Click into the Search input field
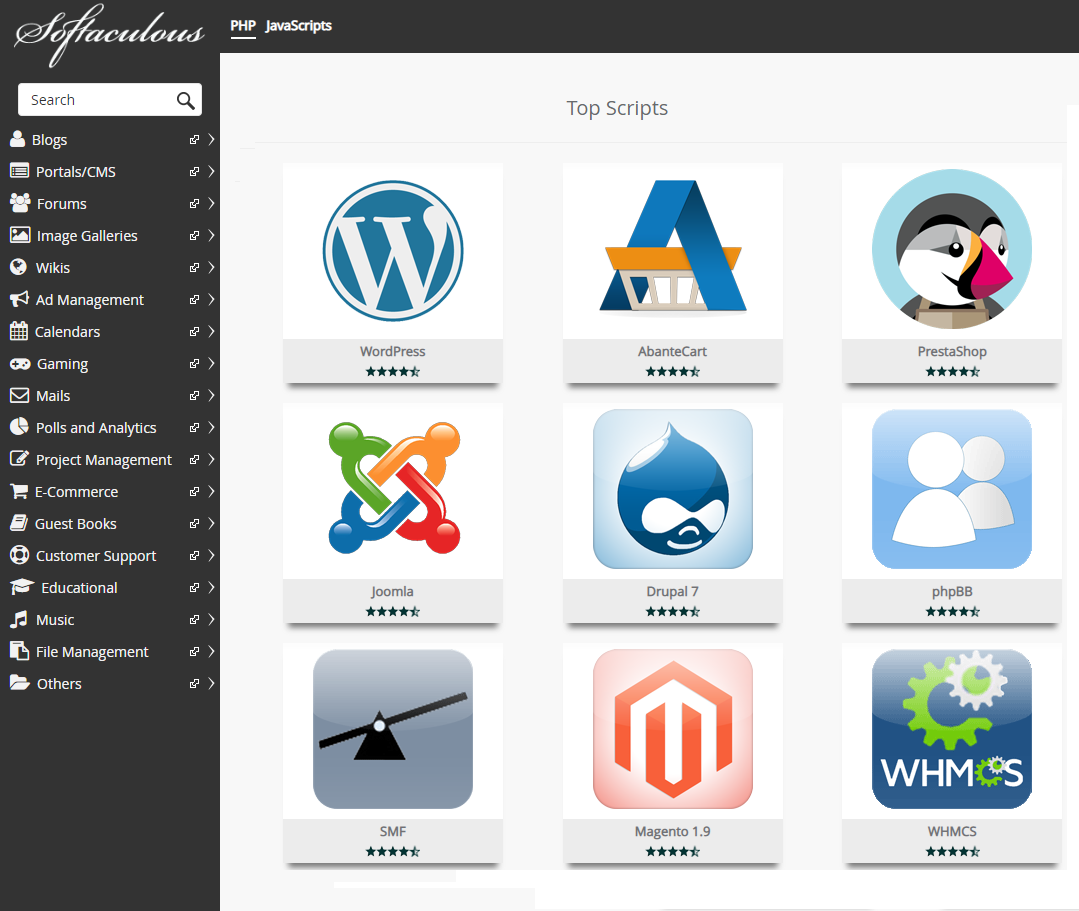 click(95, 100)
